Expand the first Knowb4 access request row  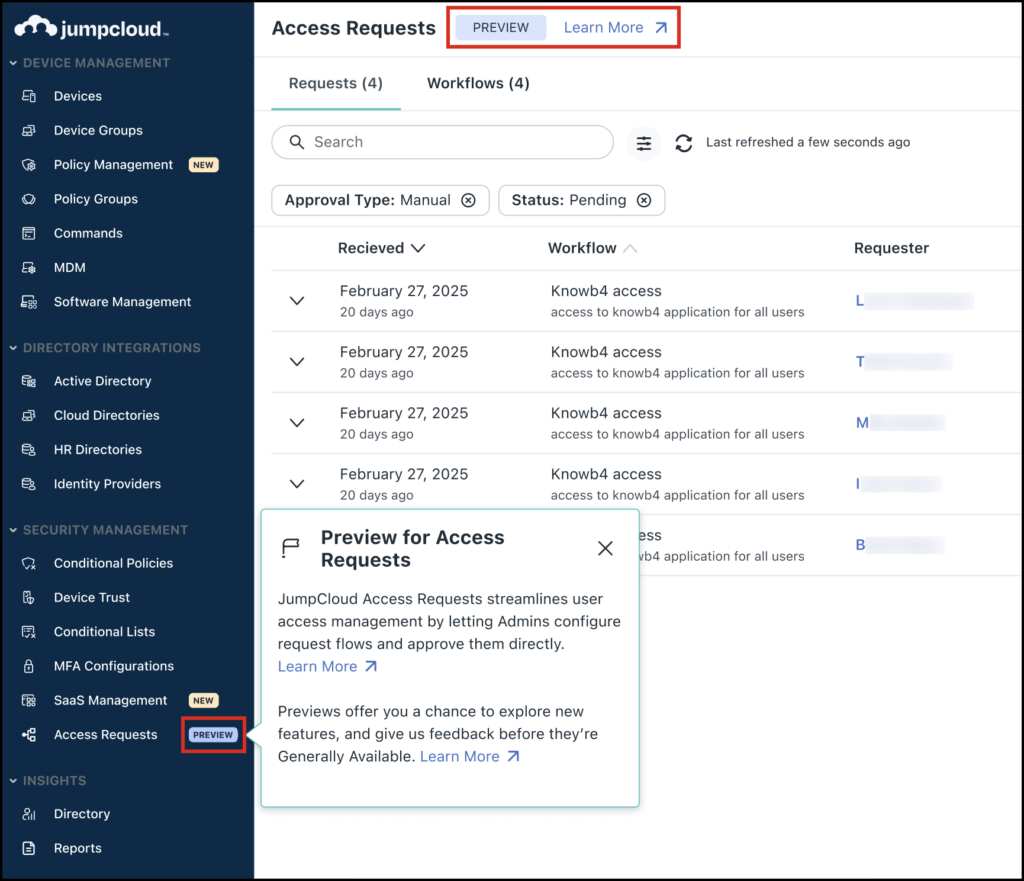(296, 301)
